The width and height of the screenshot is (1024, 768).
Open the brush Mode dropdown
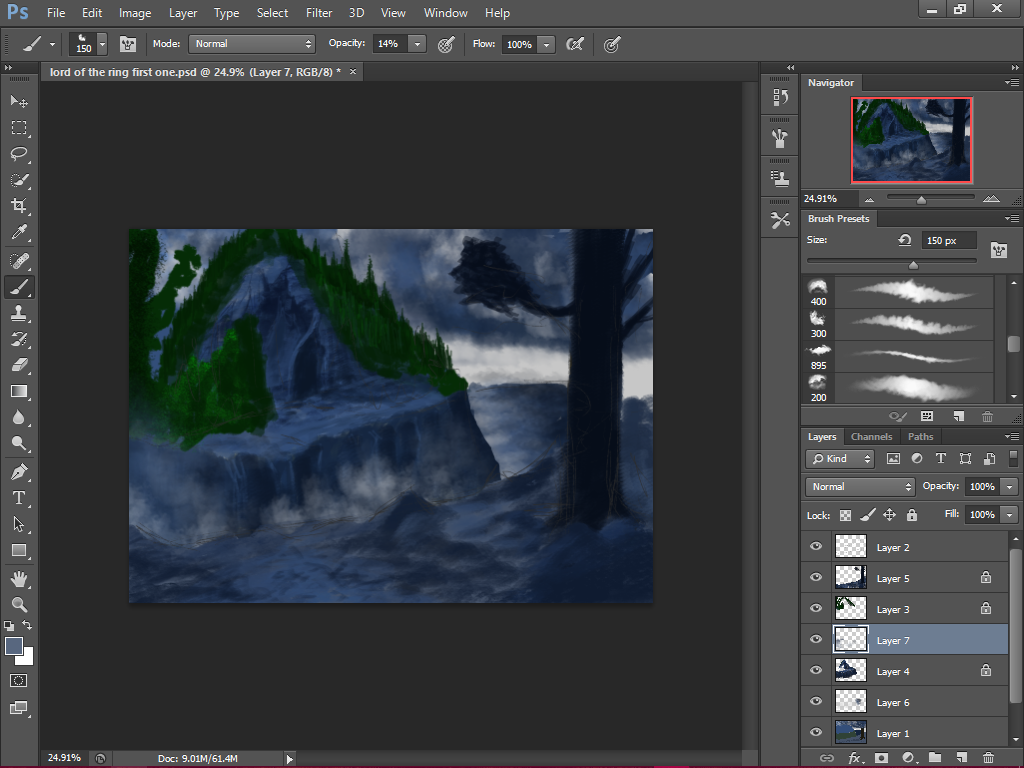(x=252, y=44)
